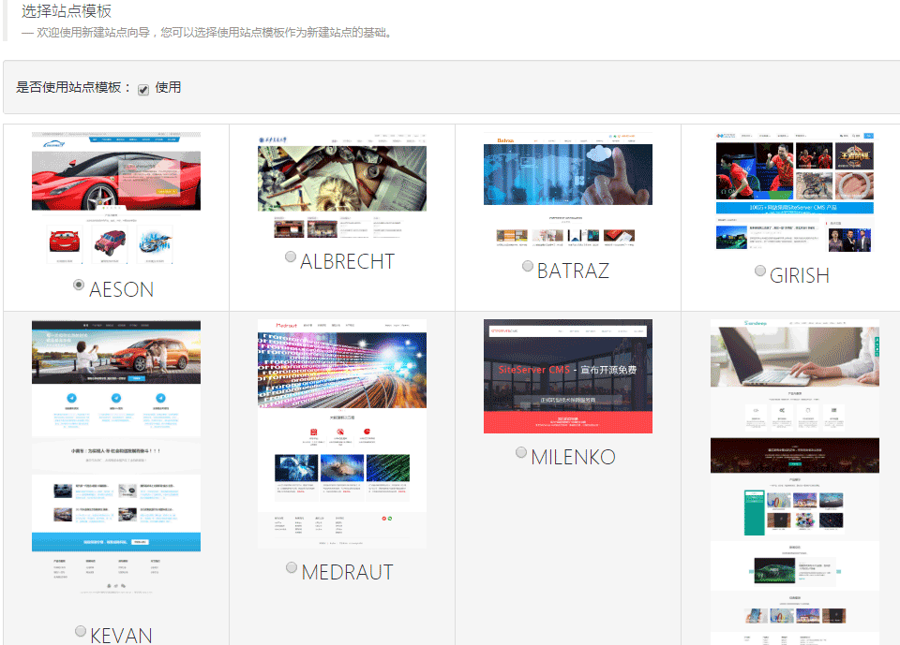Image resolution: width=900 pixels, height=645 pixels.
Task: Select the KEVAN template radio button
Action: pos(81,631)
